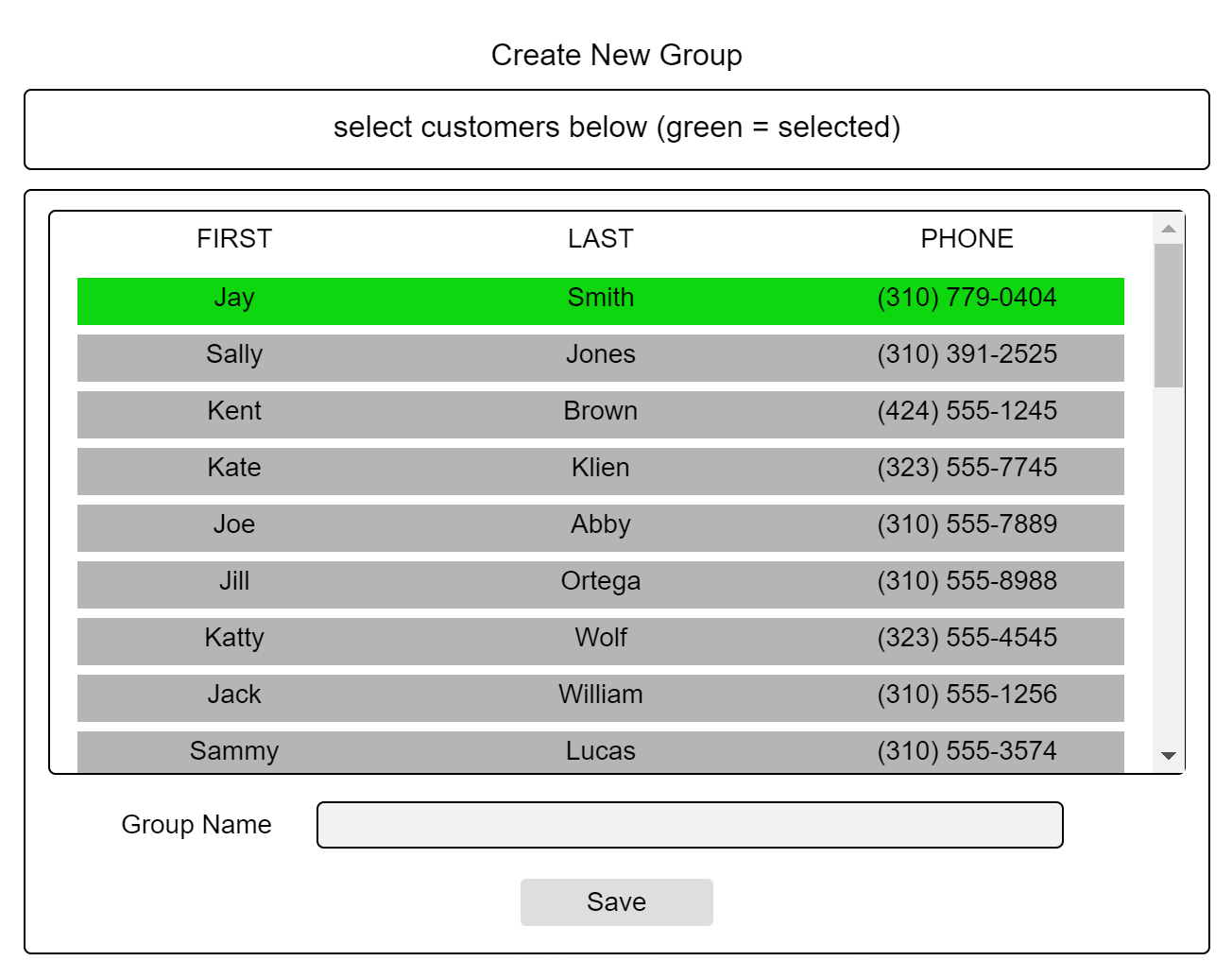Click phone number (310) 391-2525
The width and height of the screenshot is (1232, 978).
pos(967,354)
